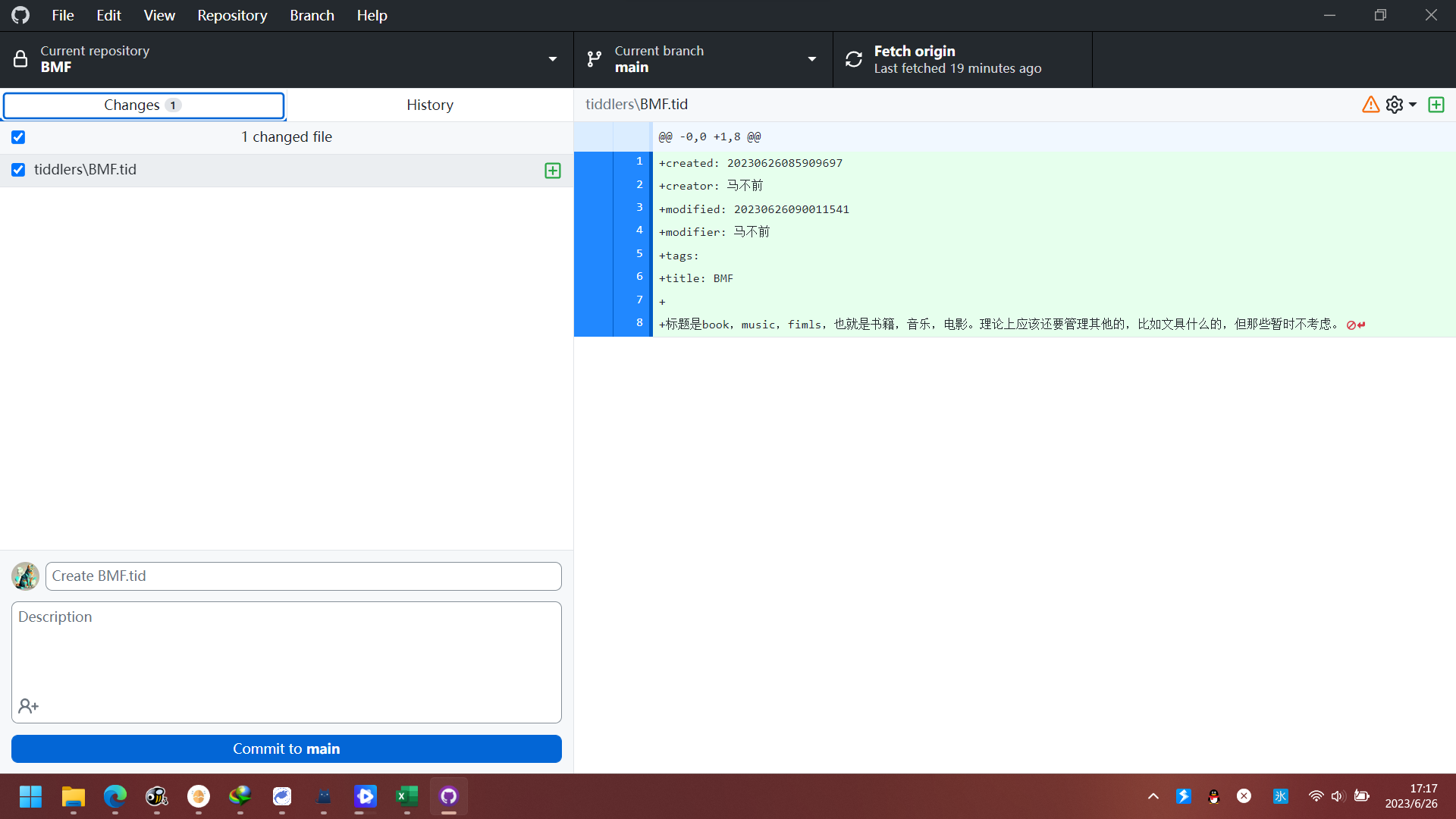Click the warning triangle in the diff header

coord(1371,105)
